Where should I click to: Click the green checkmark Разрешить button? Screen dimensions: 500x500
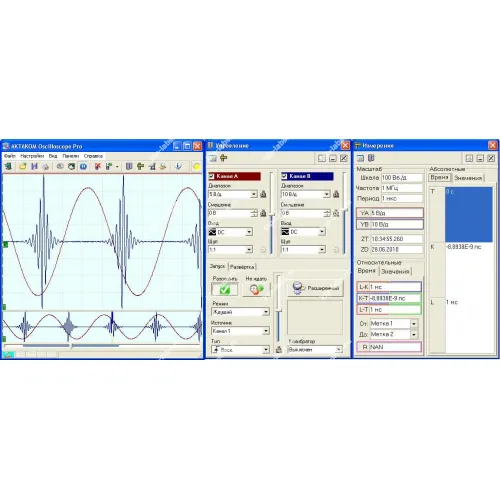tap(225, 289)
